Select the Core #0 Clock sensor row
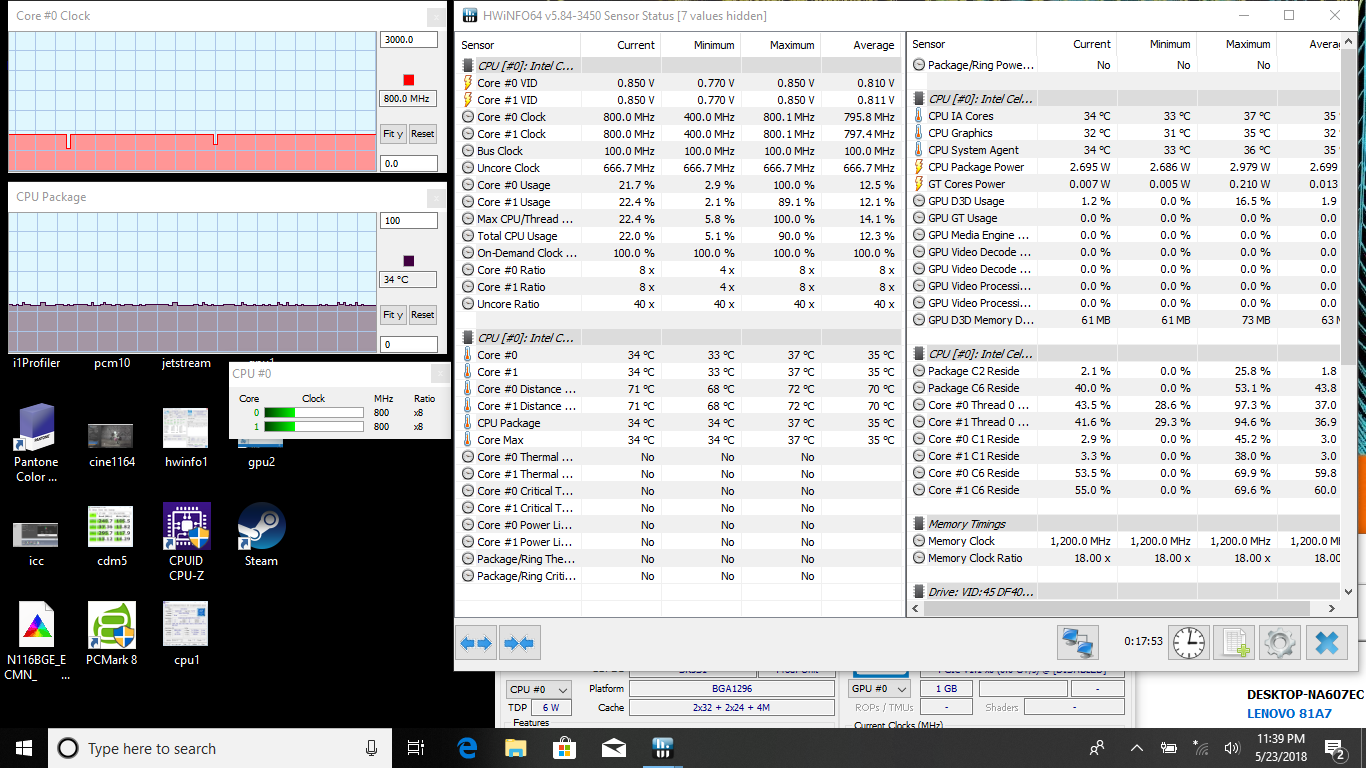Viewport: 1366px width, 768px height. [x=680, y=116]
